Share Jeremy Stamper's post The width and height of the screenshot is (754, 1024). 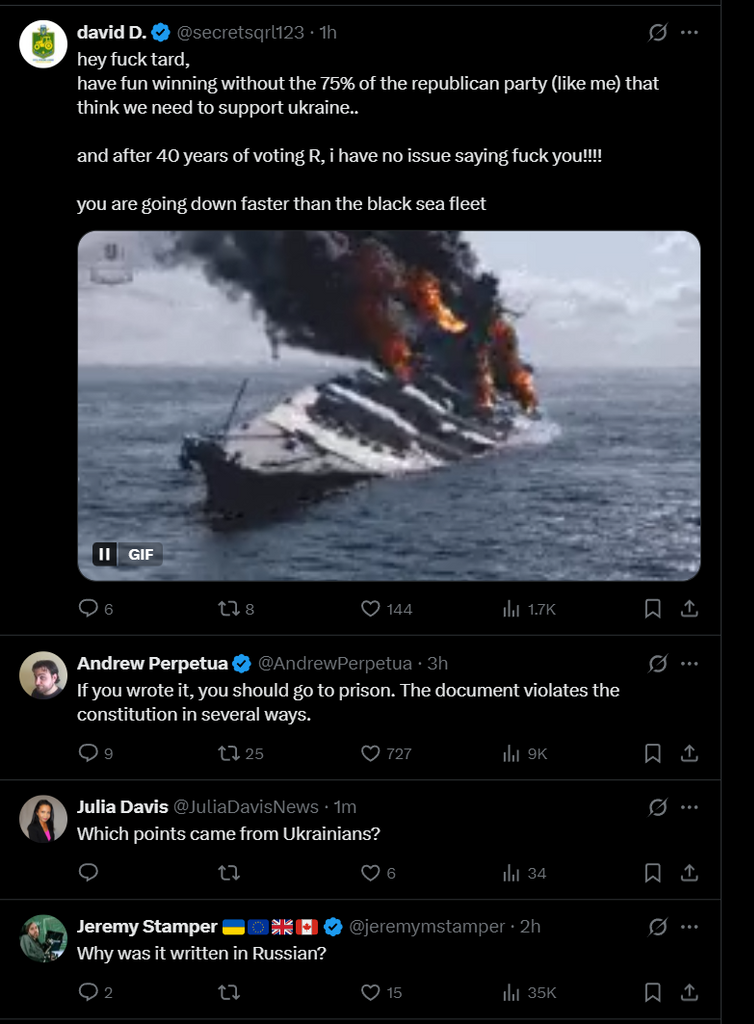point(689,992)
